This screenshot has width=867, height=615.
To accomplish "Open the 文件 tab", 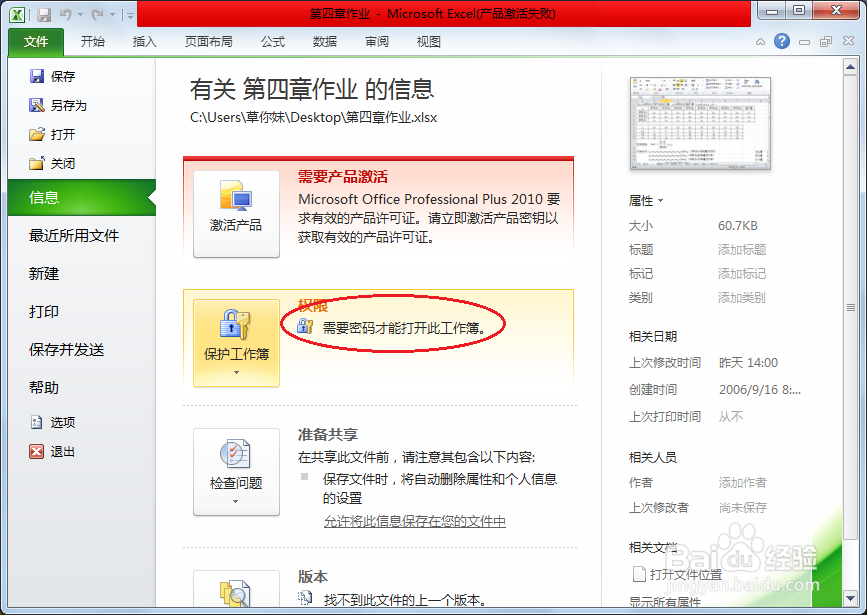I will (36, 41).
